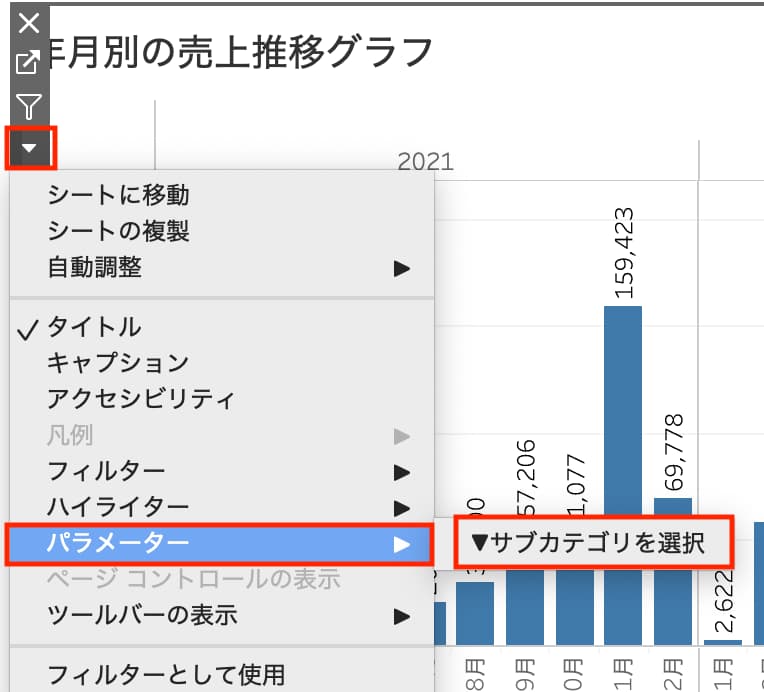The height and width of the screenshot is (692, 764).
Task: Toggle キャプション display option
Action: (x=118, y=363)
